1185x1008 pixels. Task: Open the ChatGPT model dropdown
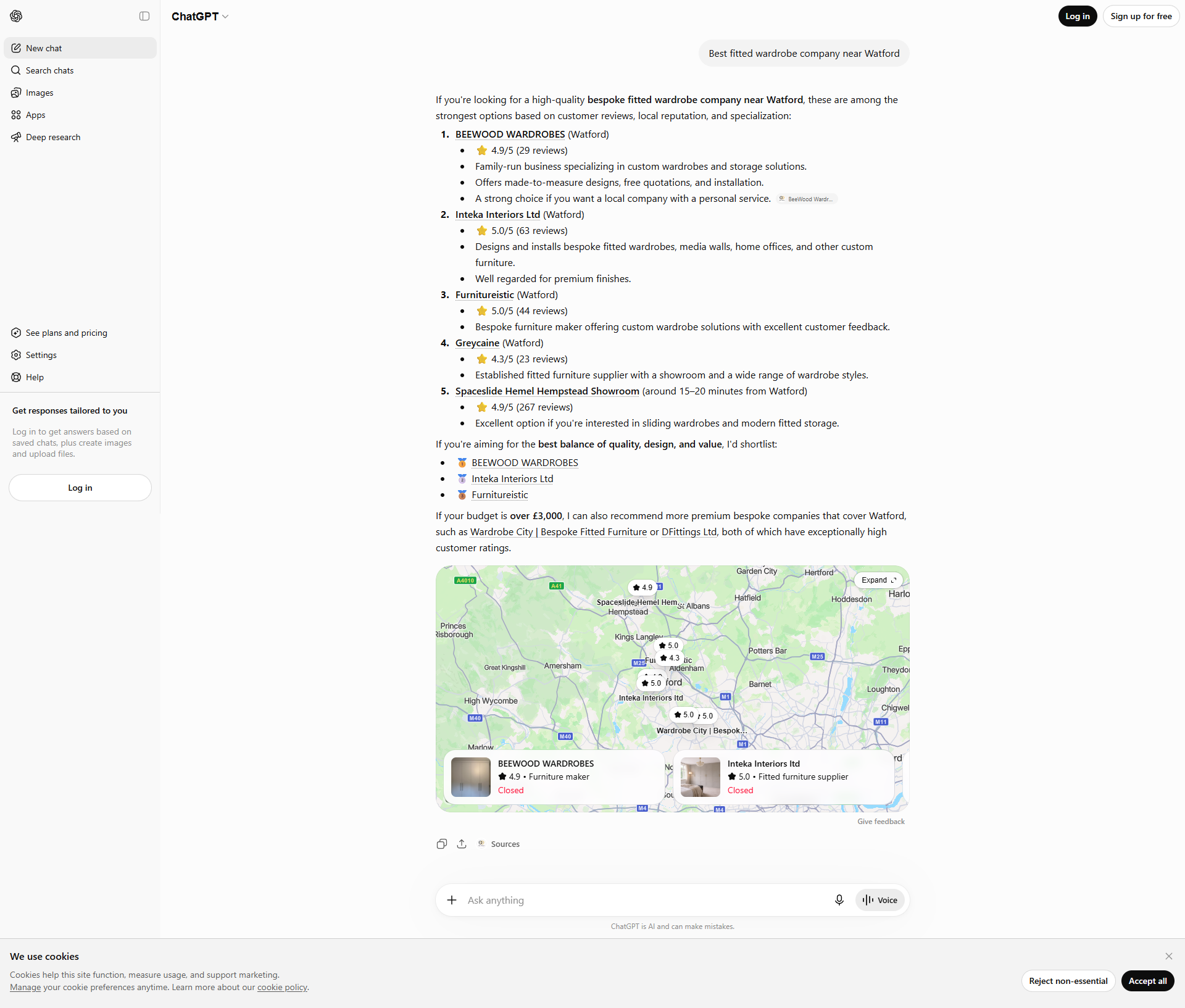coord(200,17)
